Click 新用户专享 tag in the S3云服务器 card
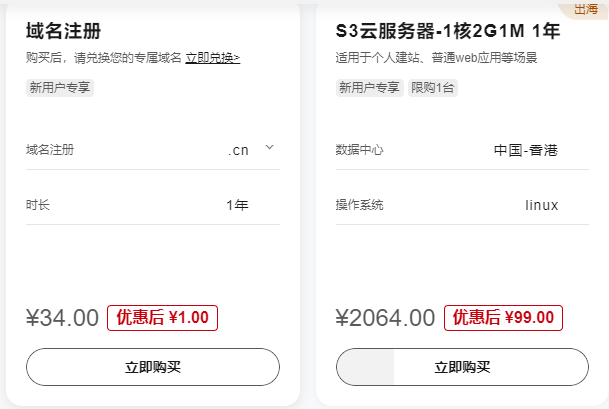Screen dimensions: 609x409 click(x=369, y=87)
